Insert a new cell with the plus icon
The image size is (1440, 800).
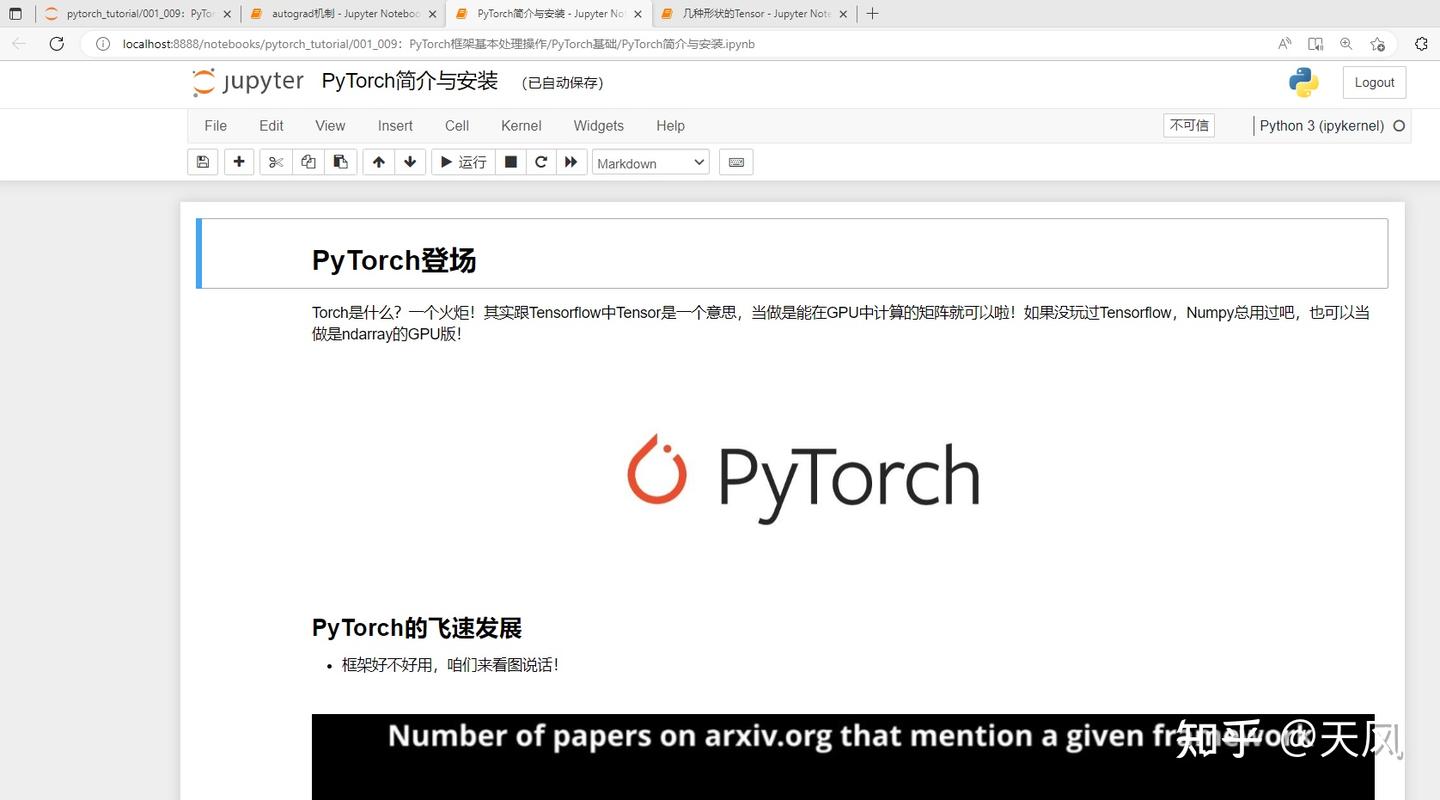pyautogui.click(x=239, y=161)
